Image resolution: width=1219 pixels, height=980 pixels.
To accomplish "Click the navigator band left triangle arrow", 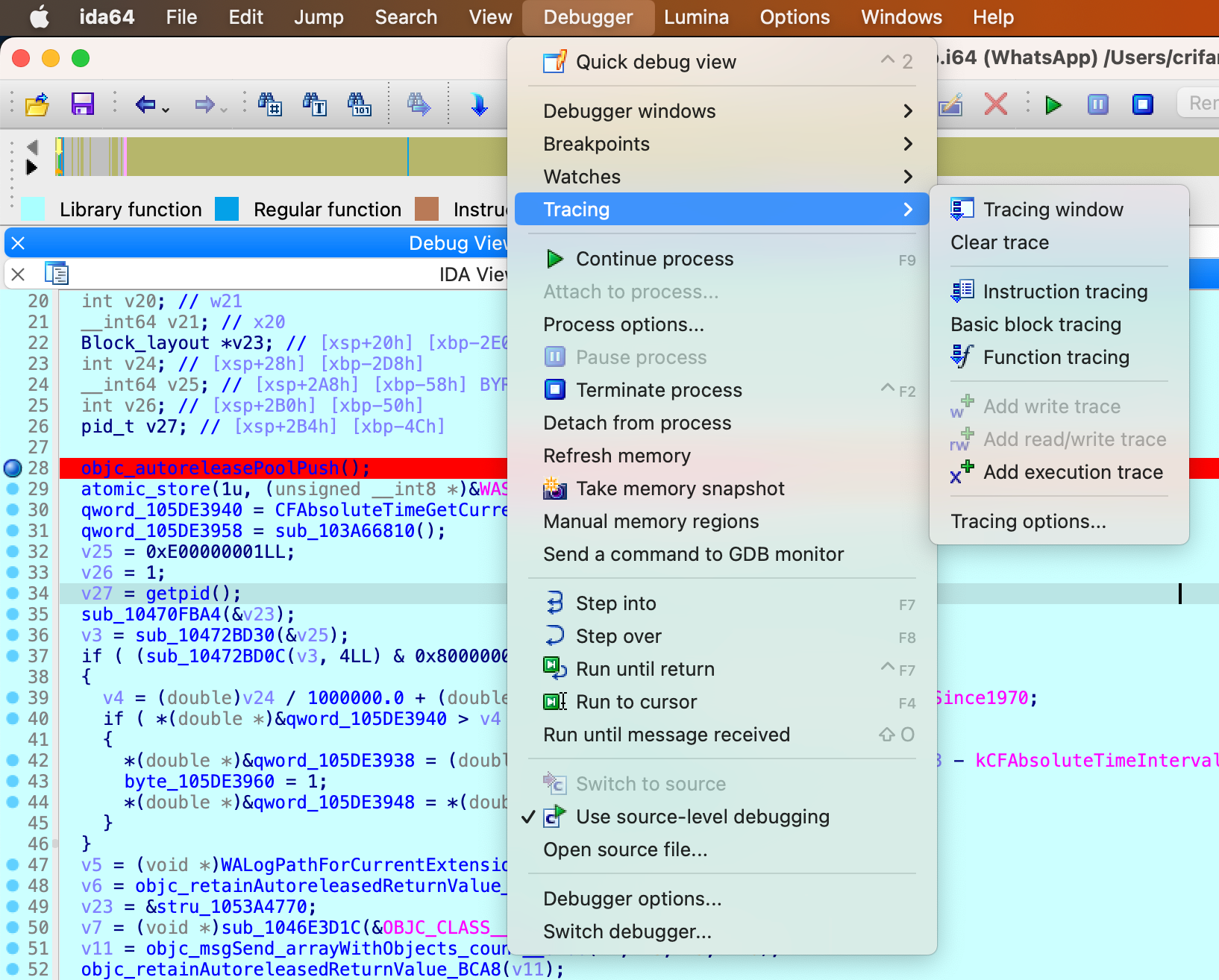I will [x=32, y=147].
